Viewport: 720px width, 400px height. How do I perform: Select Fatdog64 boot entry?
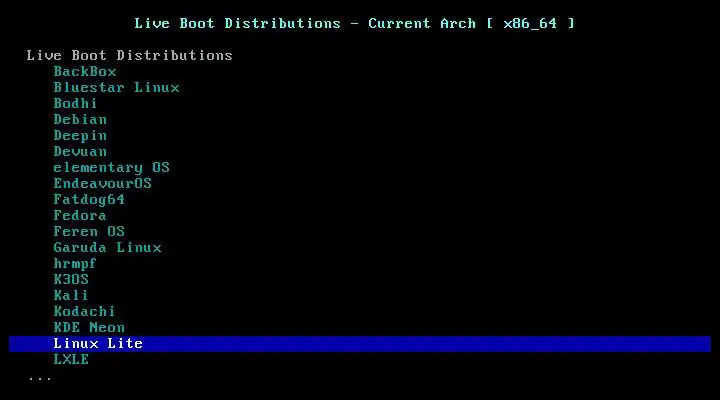click(x=89, y=199)
